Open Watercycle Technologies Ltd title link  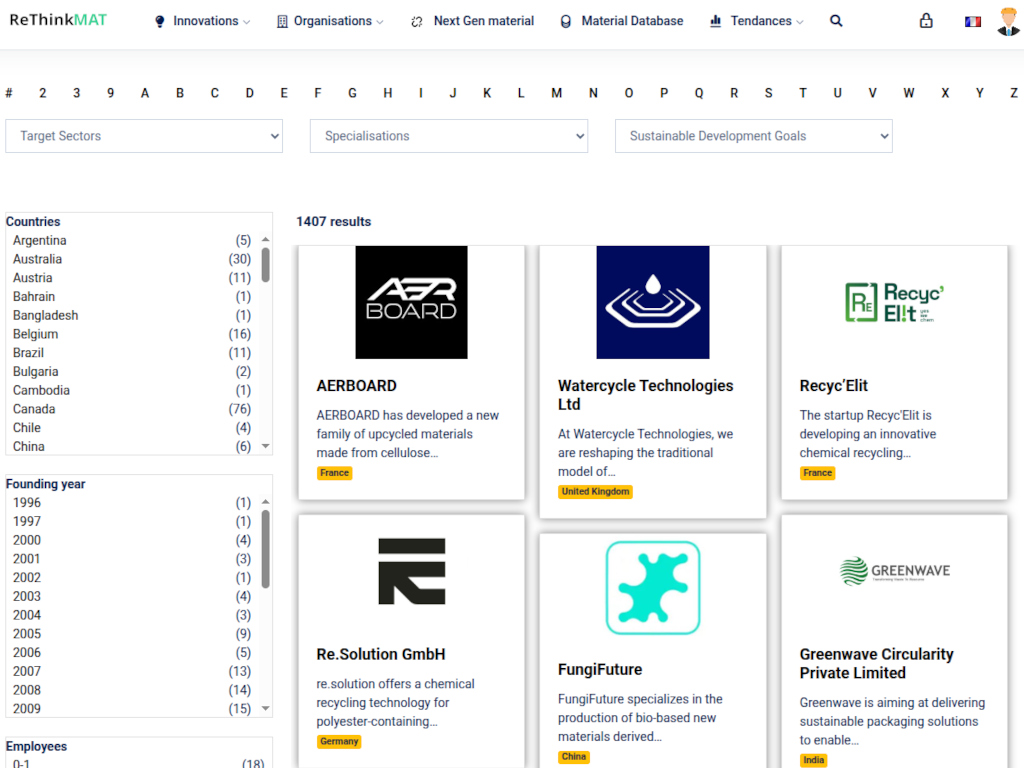pyautogui.click(x=645, y=395)
